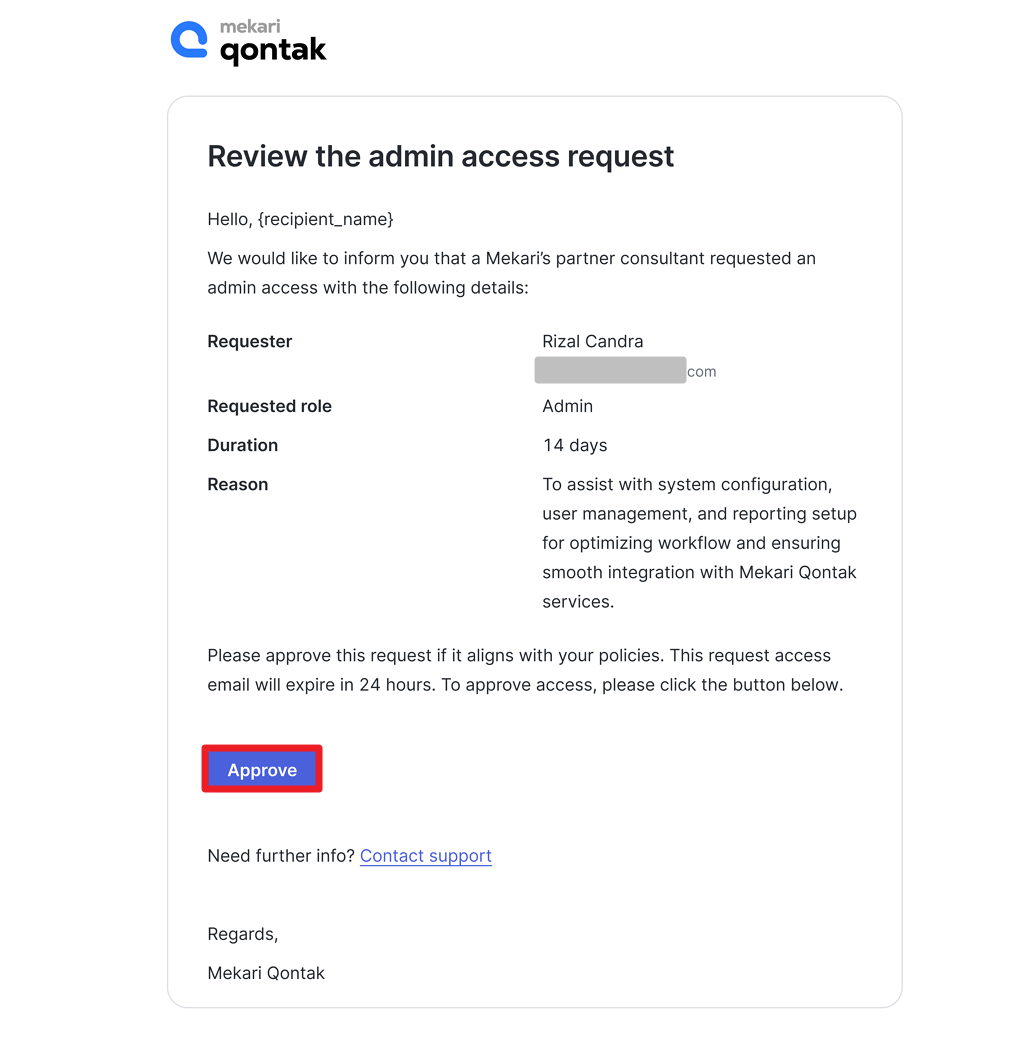Open the Contact support link
This screenshot has height=1041, width=1029.
[425, 856]
